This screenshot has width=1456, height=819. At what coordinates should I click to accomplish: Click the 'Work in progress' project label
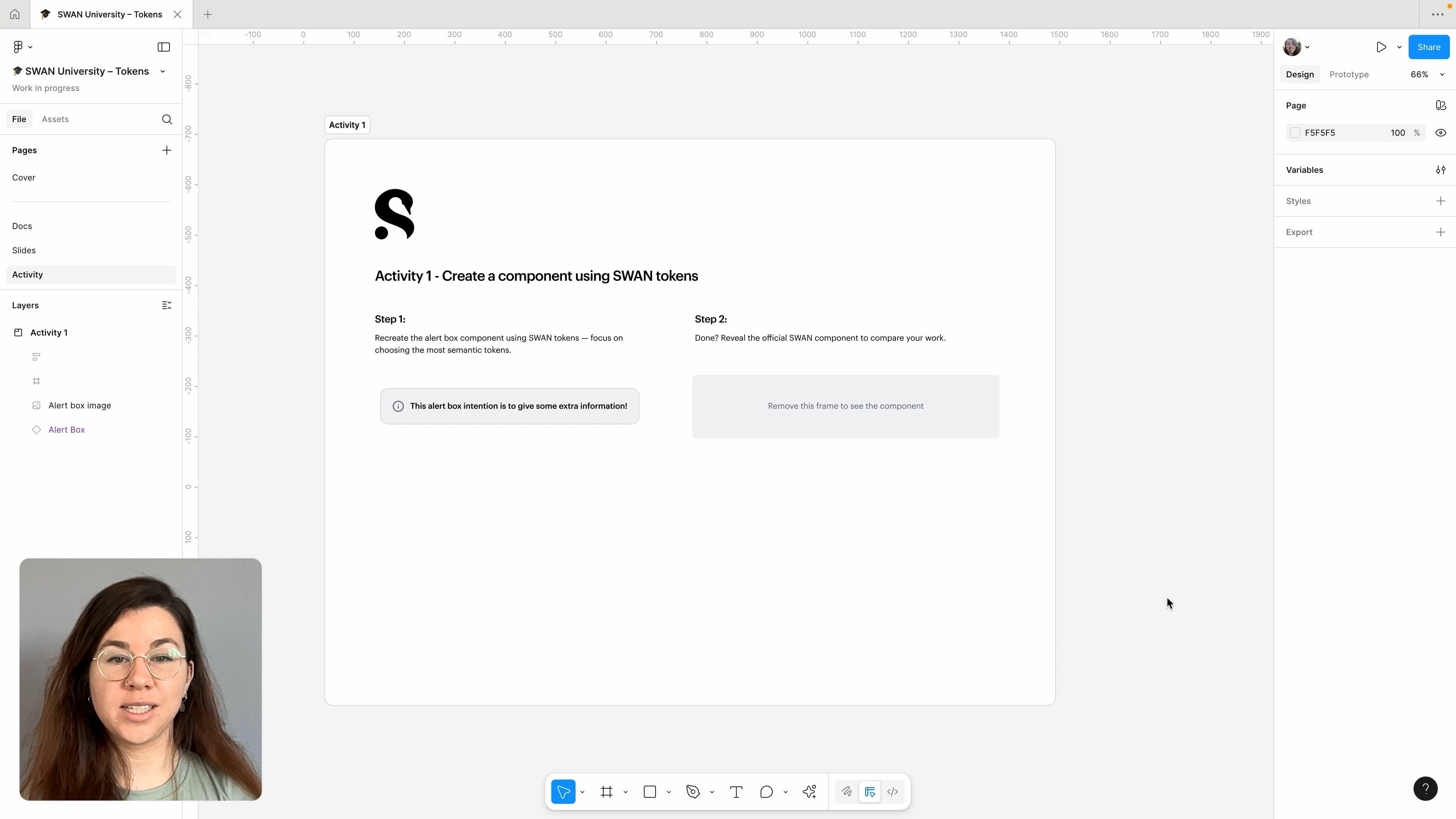coord(46,88)
